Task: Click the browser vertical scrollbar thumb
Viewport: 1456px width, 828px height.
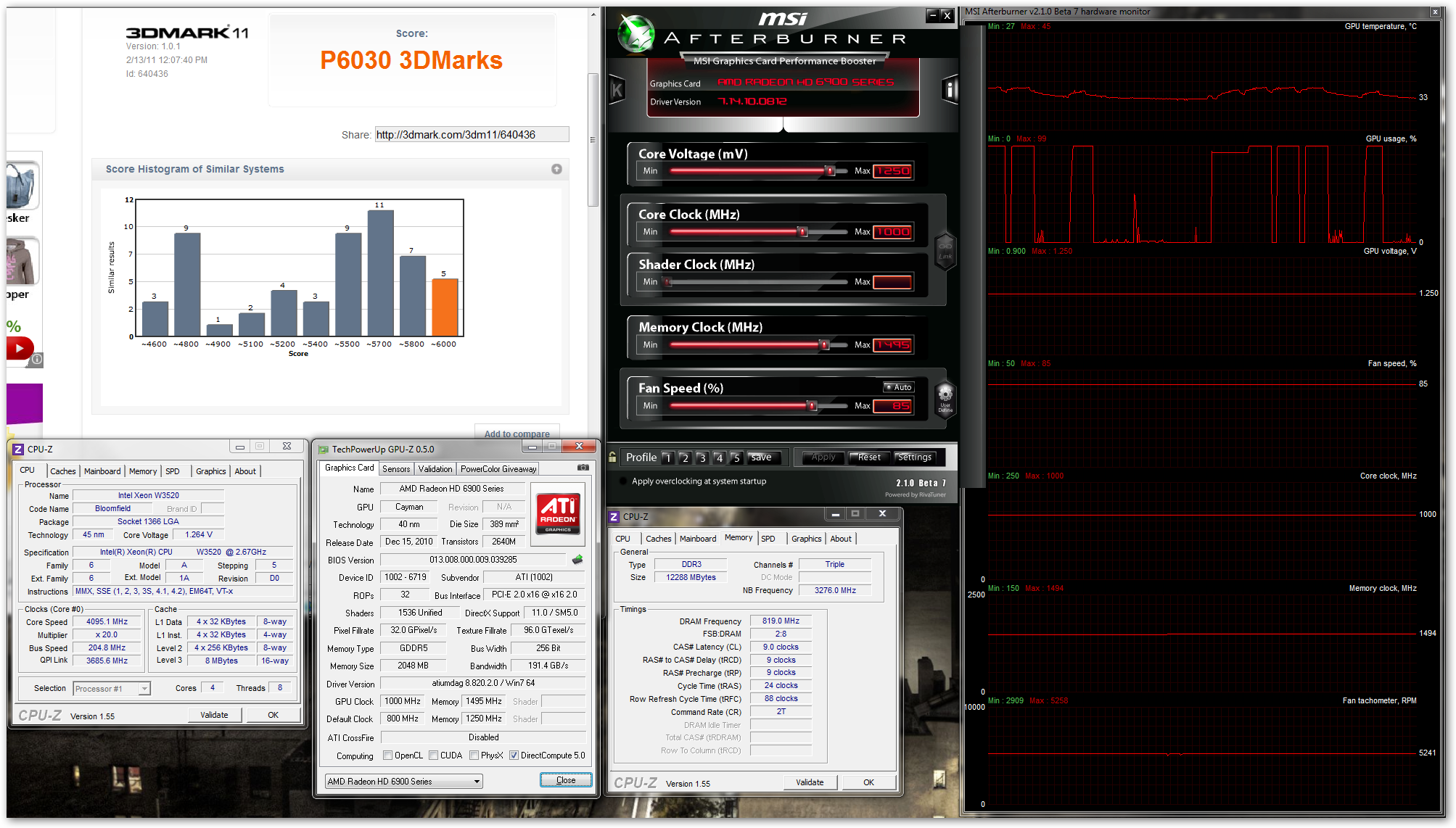Action: coord(593,139)
